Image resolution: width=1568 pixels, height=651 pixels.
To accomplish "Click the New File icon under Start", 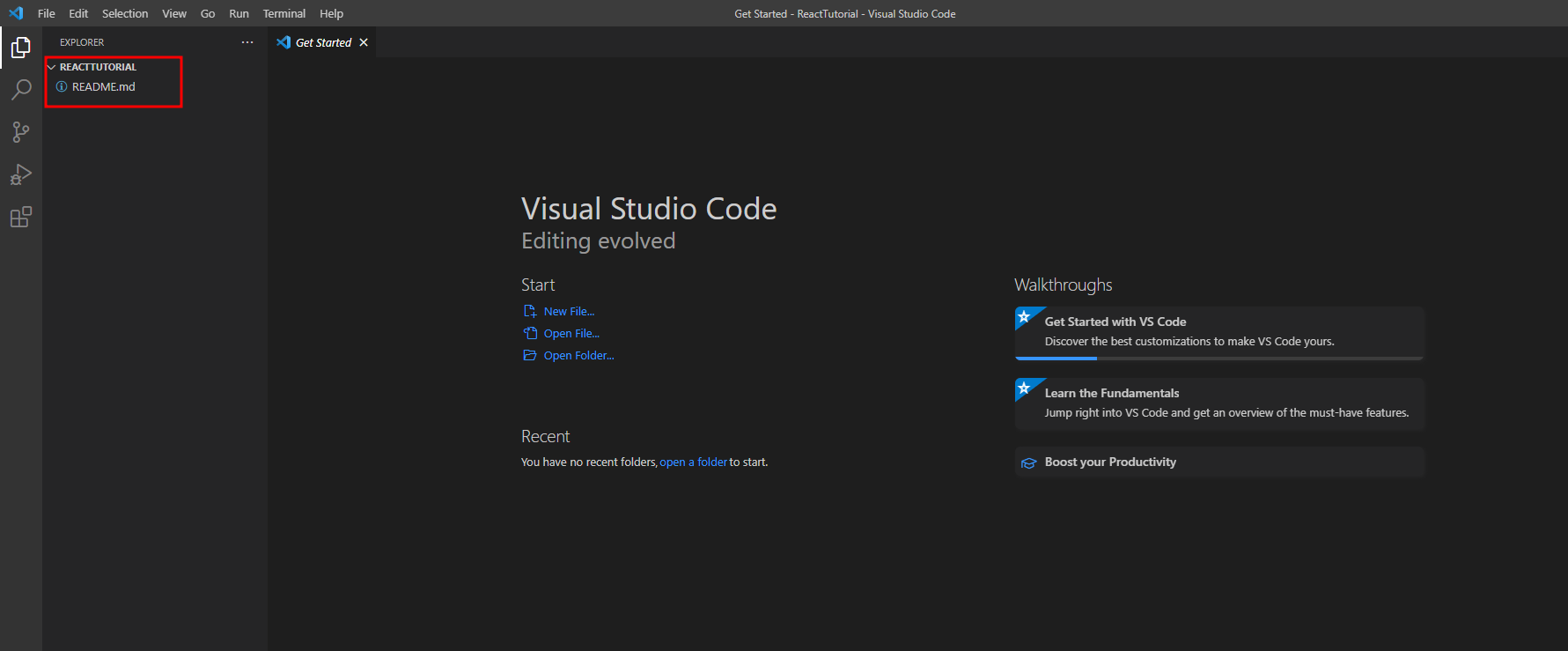I will pyautogui.click(x=530, y=311).
